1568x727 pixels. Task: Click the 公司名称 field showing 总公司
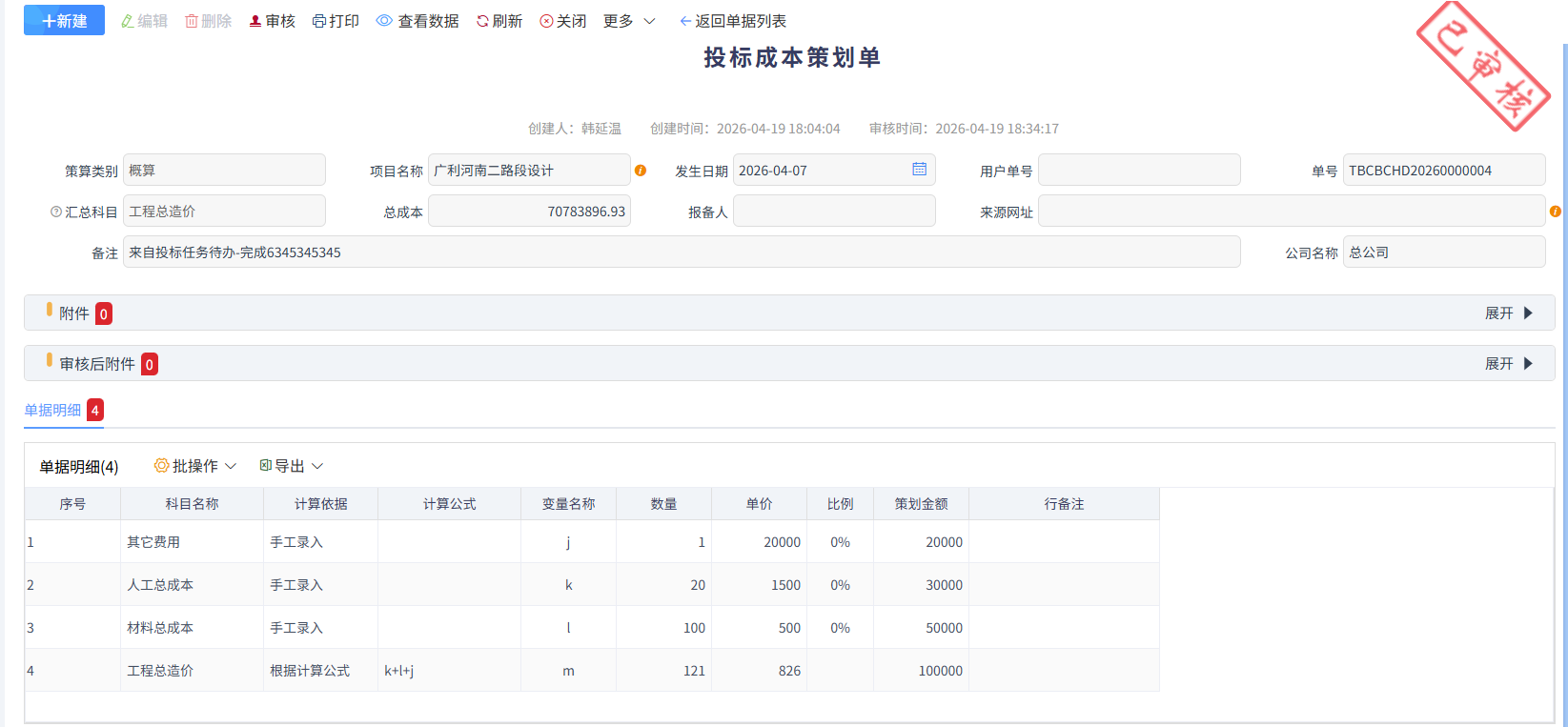click(1444, 252)
